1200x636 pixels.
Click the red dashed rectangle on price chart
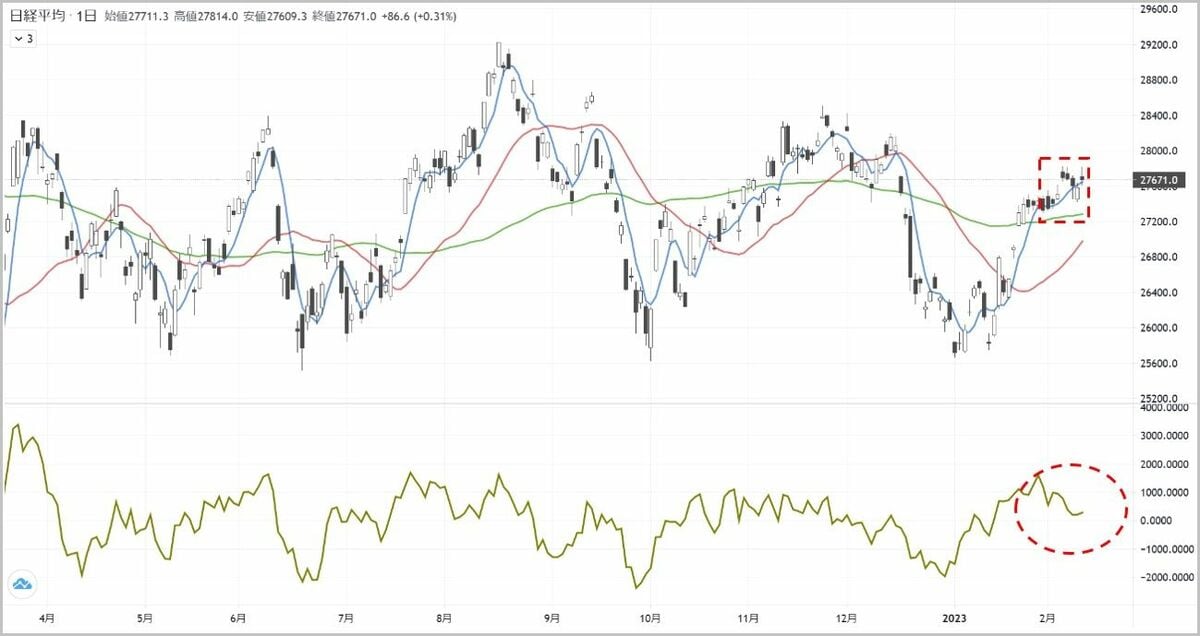(1063, 189)
